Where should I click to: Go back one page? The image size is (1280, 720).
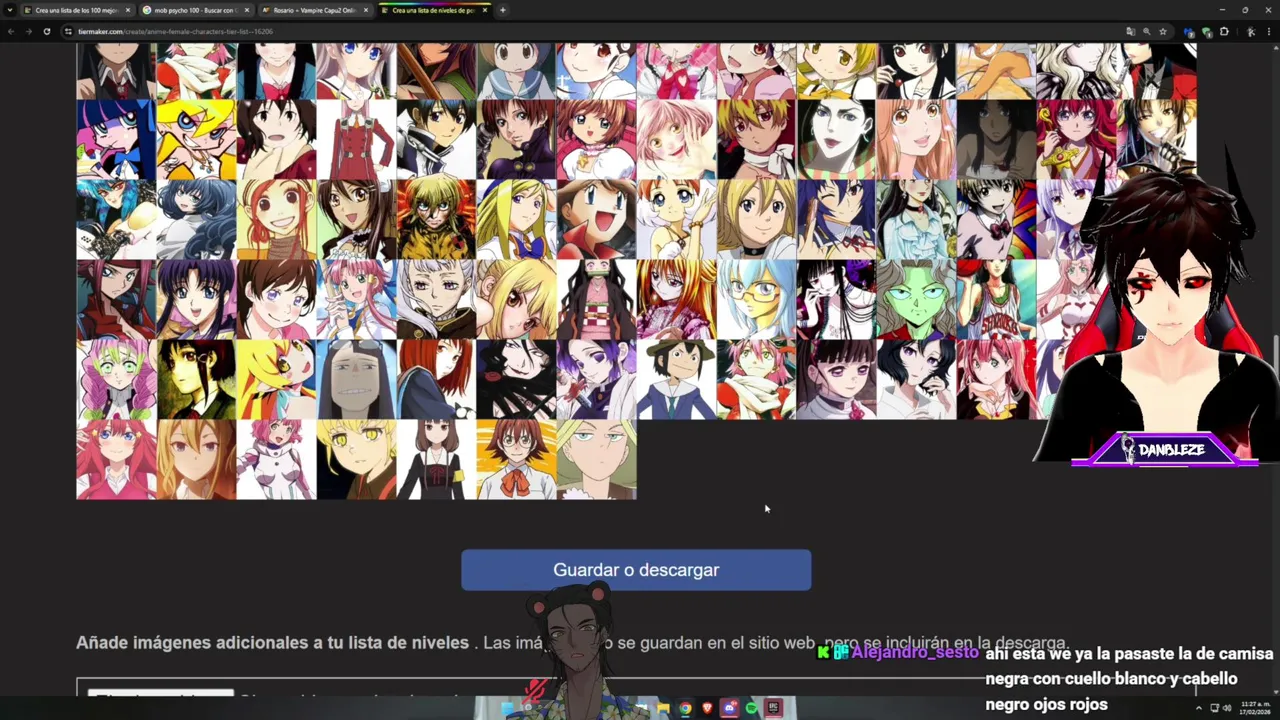[x=10, y=31]
